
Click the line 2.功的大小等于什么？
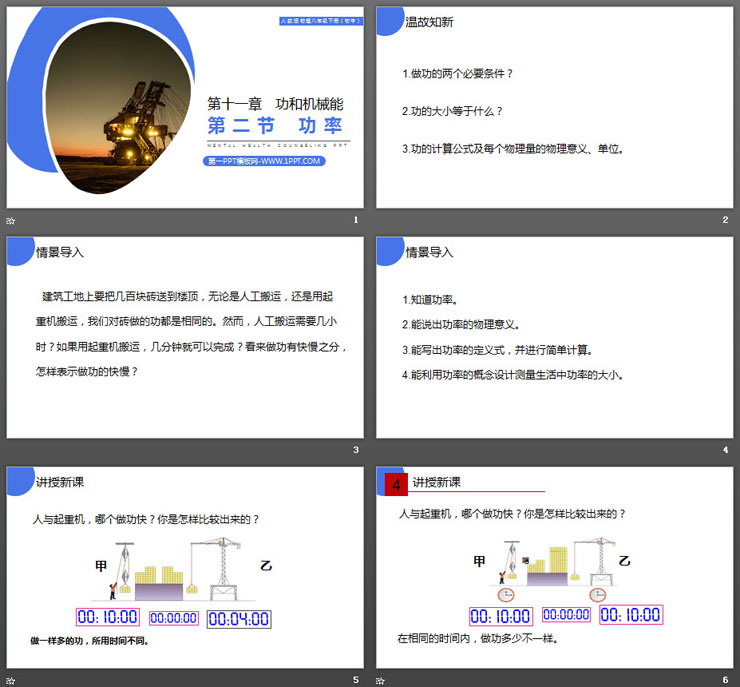pos(452,111)
